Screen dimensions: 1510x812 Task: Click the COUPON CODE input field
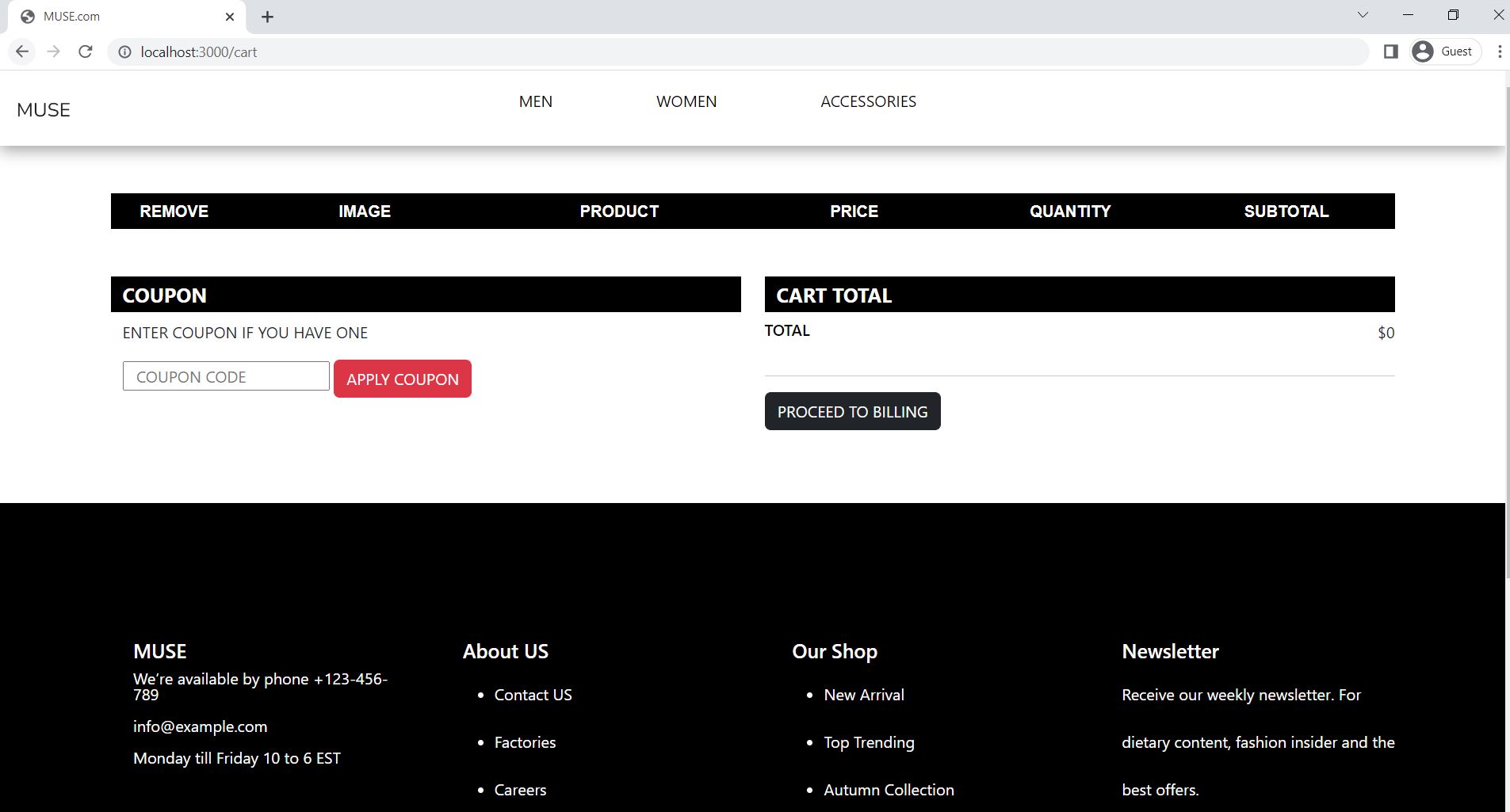225,376
